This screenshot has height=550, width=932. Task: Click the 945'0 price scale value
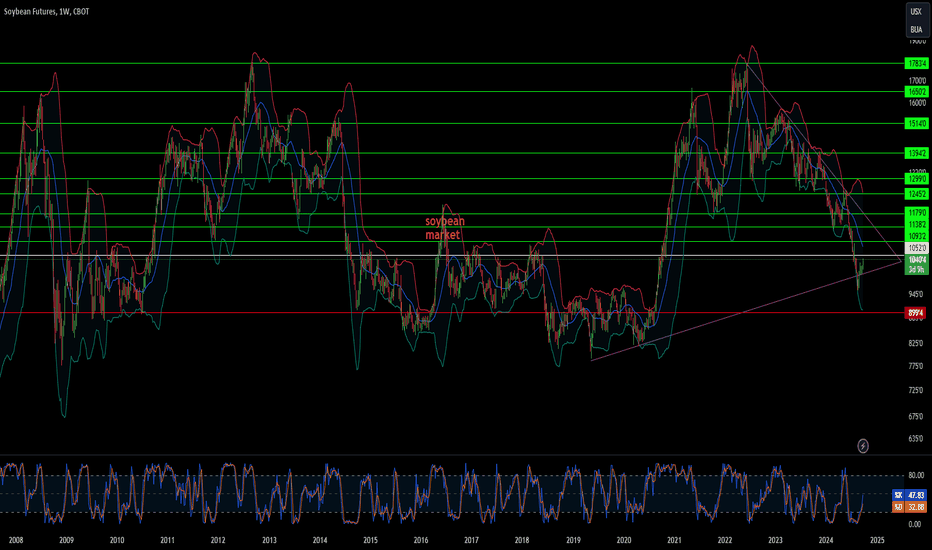(917, 294)
